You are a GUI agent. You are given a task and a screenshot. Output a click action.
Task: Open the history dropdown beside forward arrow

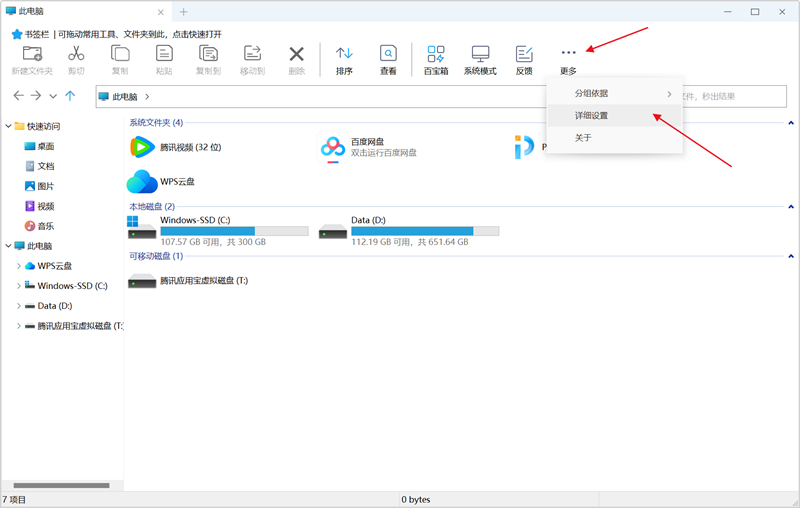pyautogui.click(x=53, y=97)
